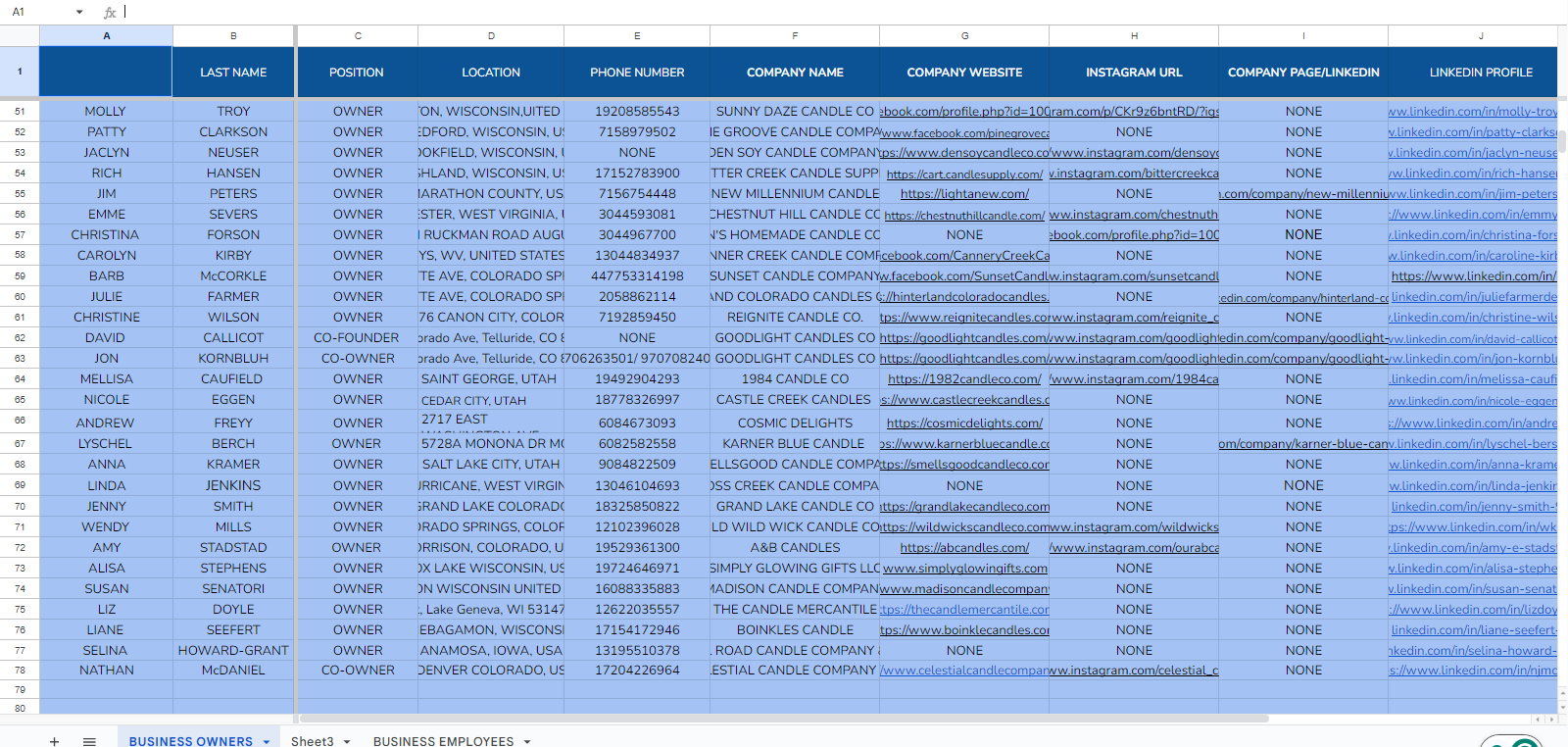This screenshot has width=1568, height=747.
Task: Open Wendy Mills' Instagram URL link
Action: (1134, 527)
